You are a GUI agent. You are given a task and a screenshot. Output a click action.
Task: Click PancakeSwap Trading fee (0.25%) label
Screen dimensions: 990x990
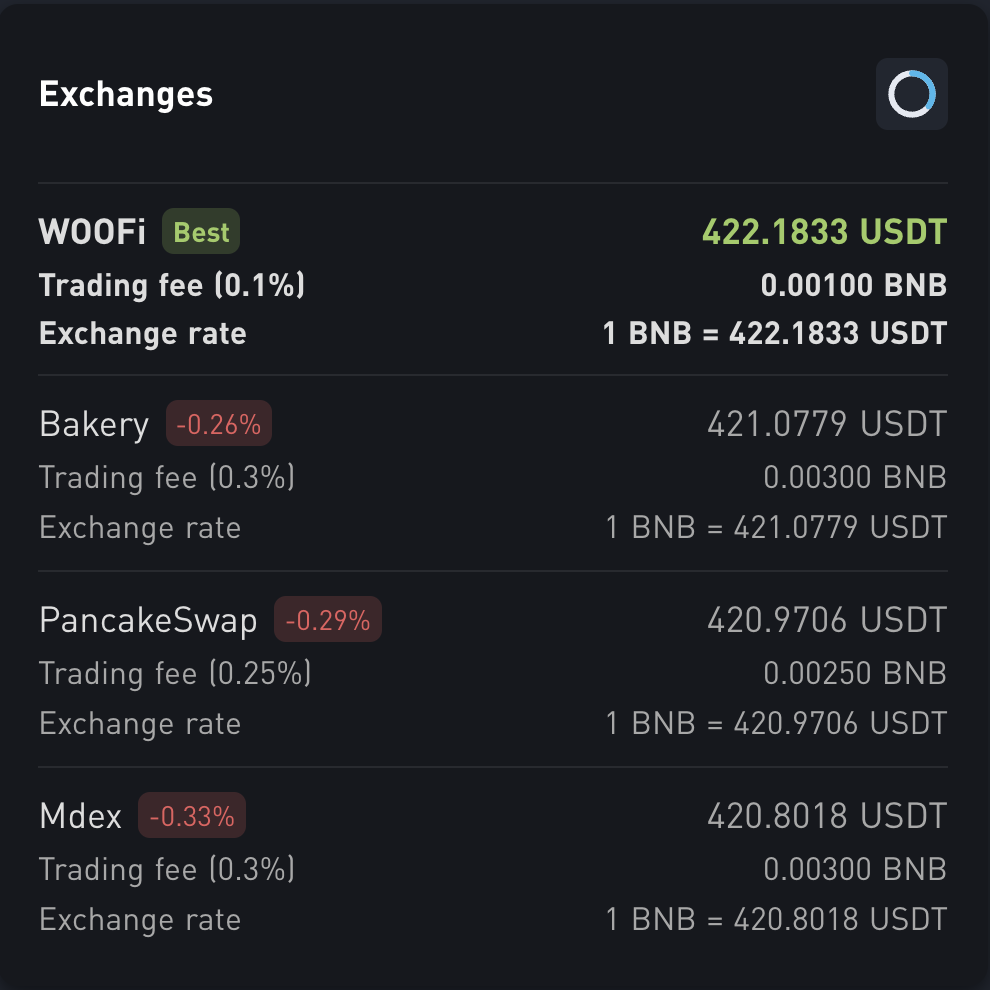click(x=175, y=674)
